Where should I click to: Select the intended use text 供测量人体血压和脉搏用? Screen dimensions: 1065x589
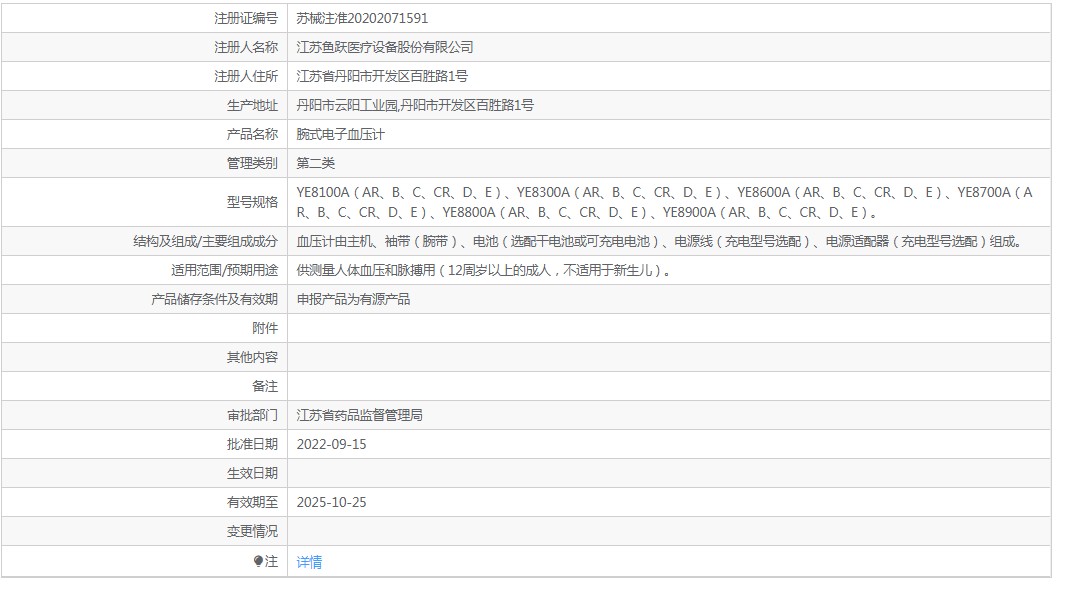pos(484,270)
